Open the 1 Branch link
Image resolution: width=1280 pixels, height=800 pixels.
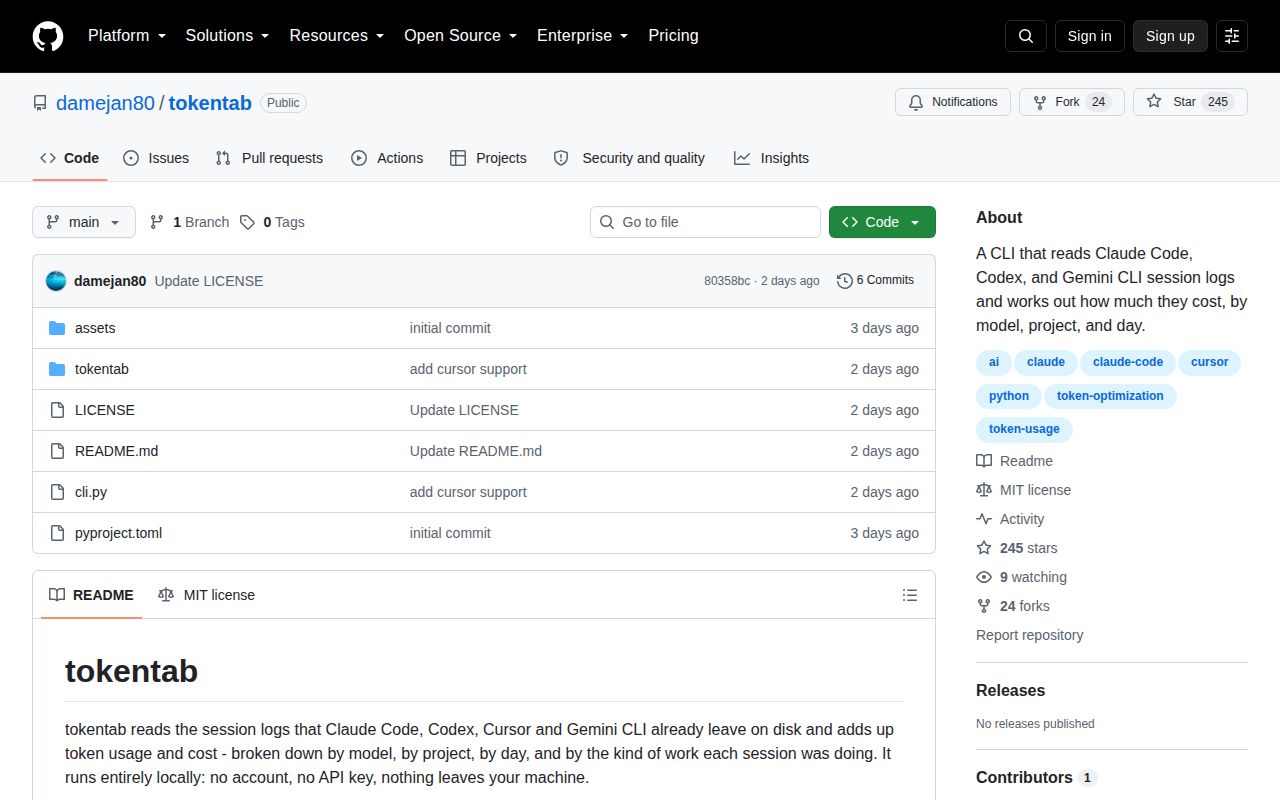point(189,222)
